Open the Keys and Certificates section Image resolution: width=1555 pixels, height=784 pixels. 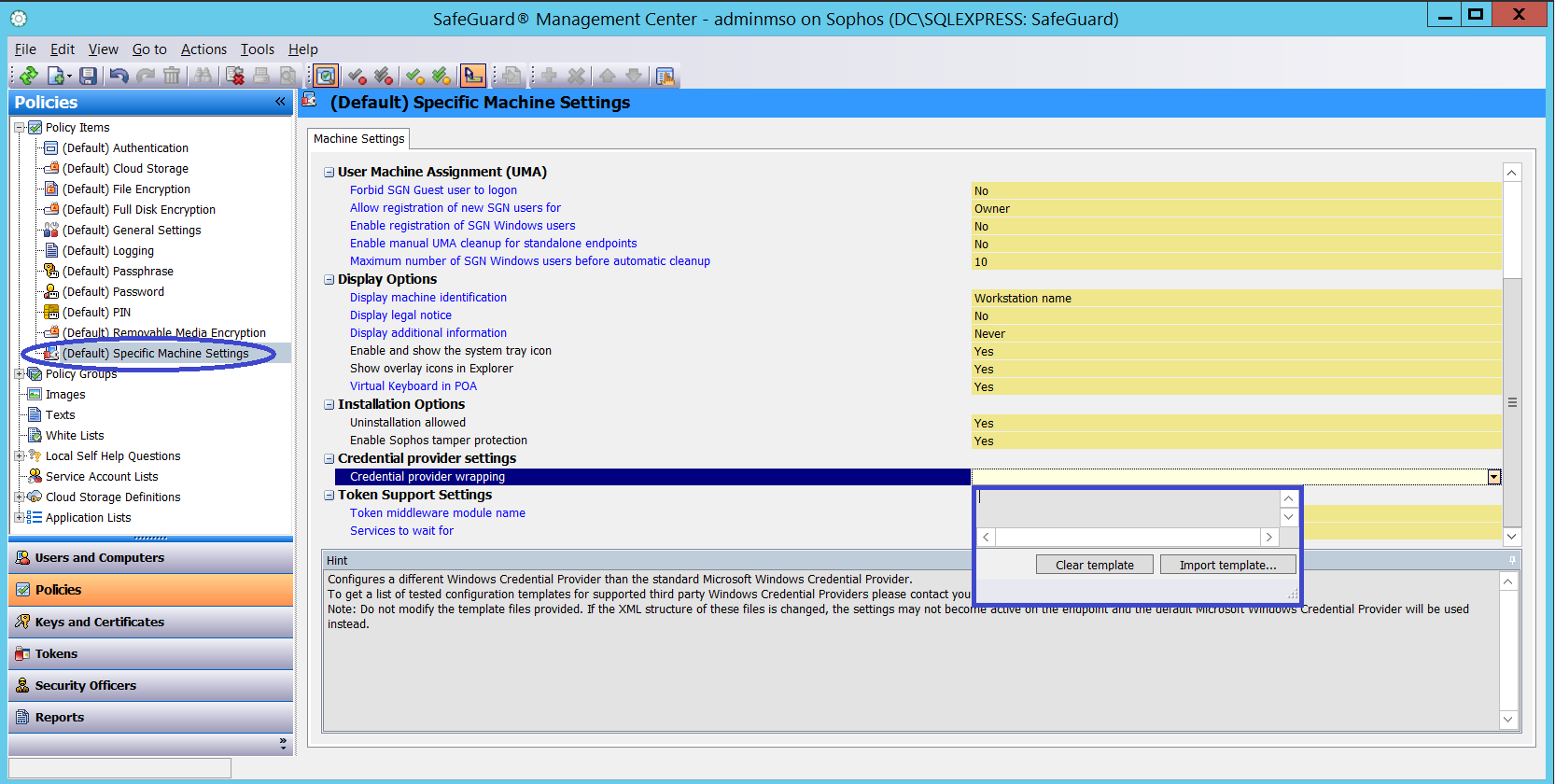pyautogui.click(x=150, y=623)
